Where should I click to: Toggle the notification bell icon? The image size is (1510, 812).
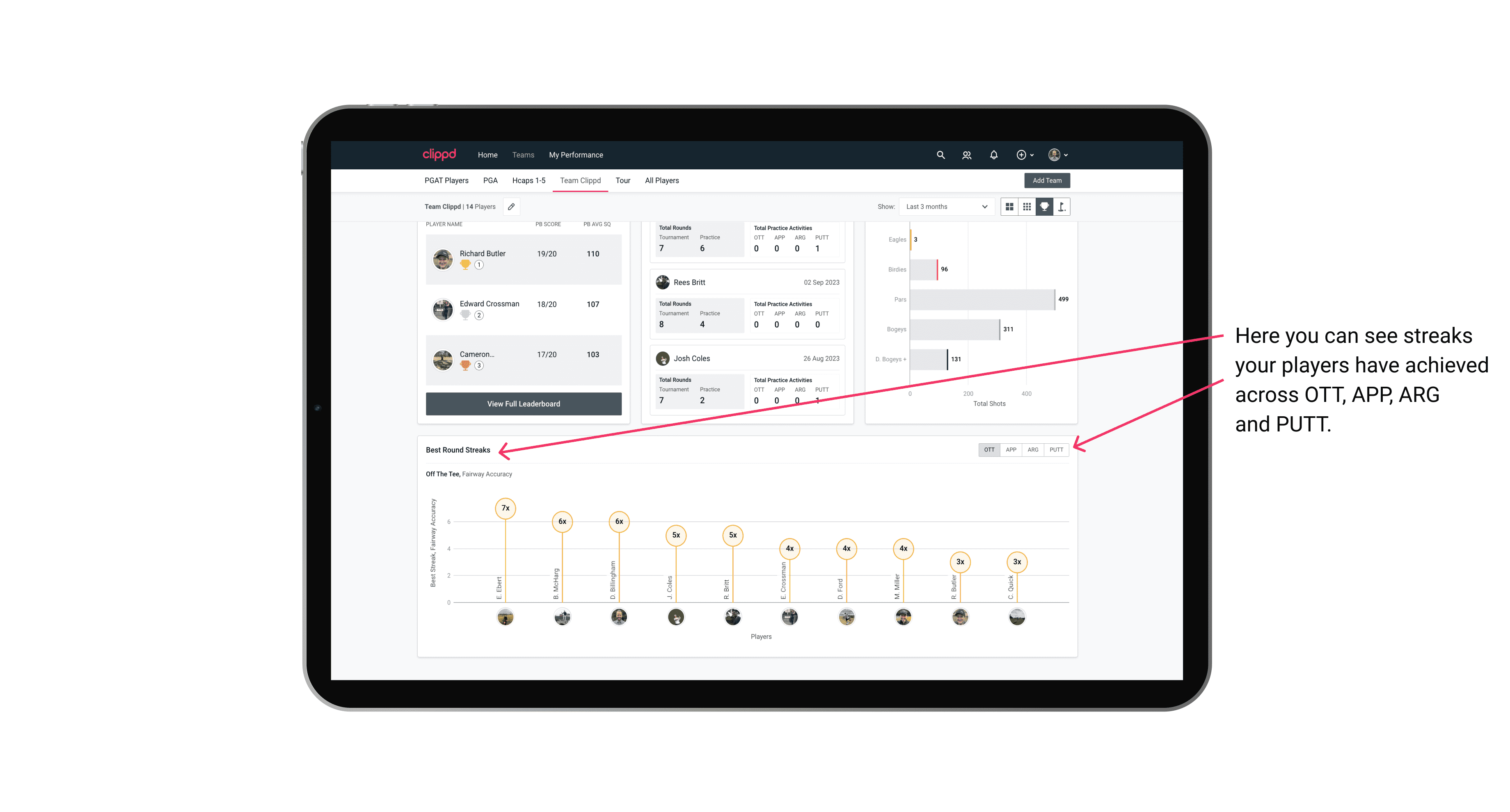pos(992,155)
